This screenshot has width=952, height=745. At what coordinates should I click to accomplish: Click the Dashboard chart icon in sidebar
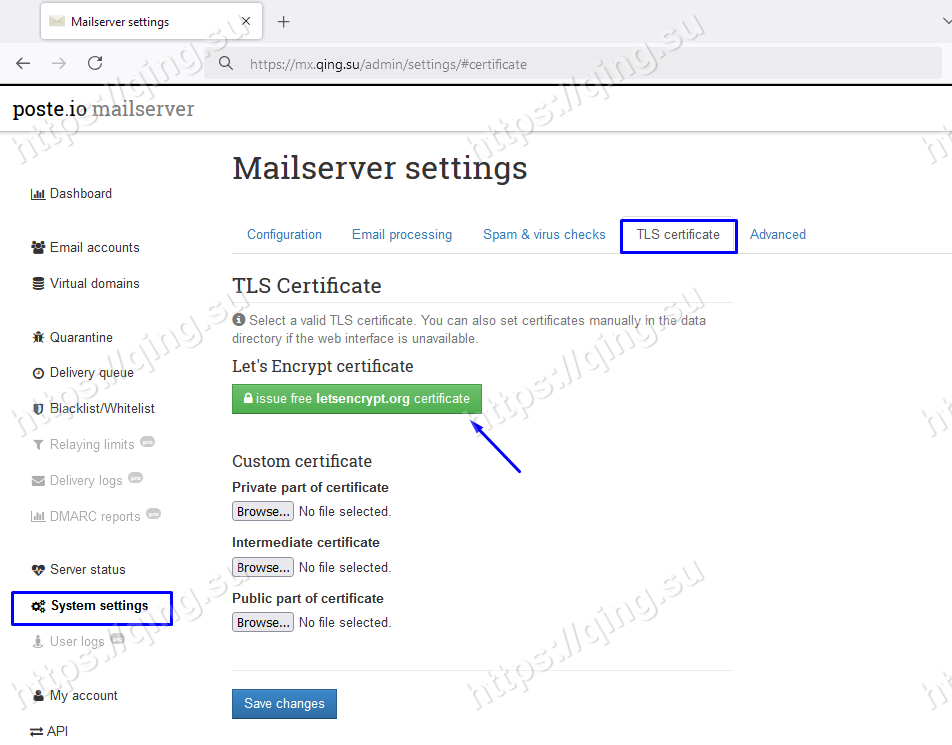click(38, 194)
